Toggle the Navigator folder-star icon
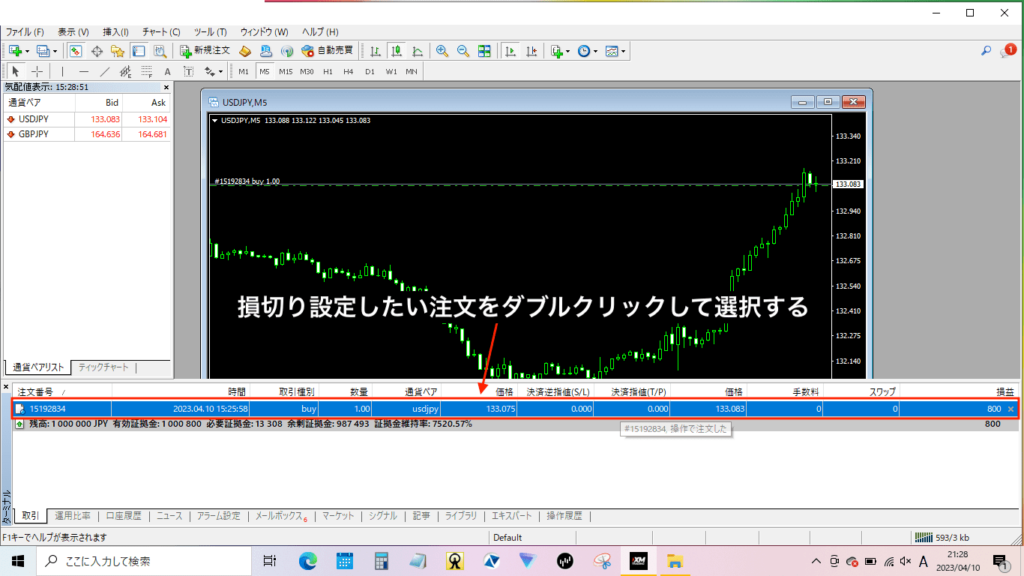 [118, 51]
